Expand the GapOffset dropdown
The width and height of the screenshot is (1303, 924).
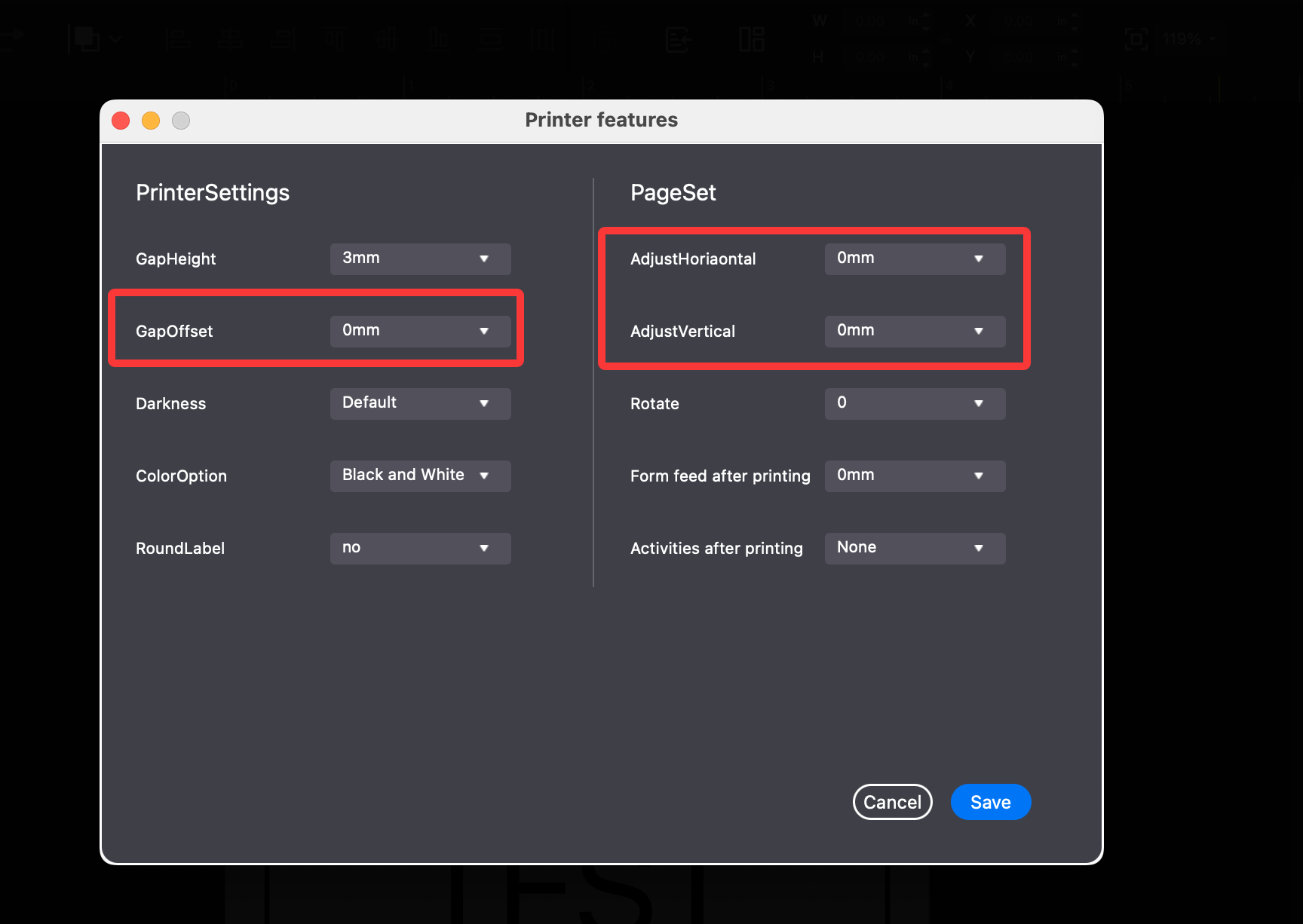click(x=420, y=331)
